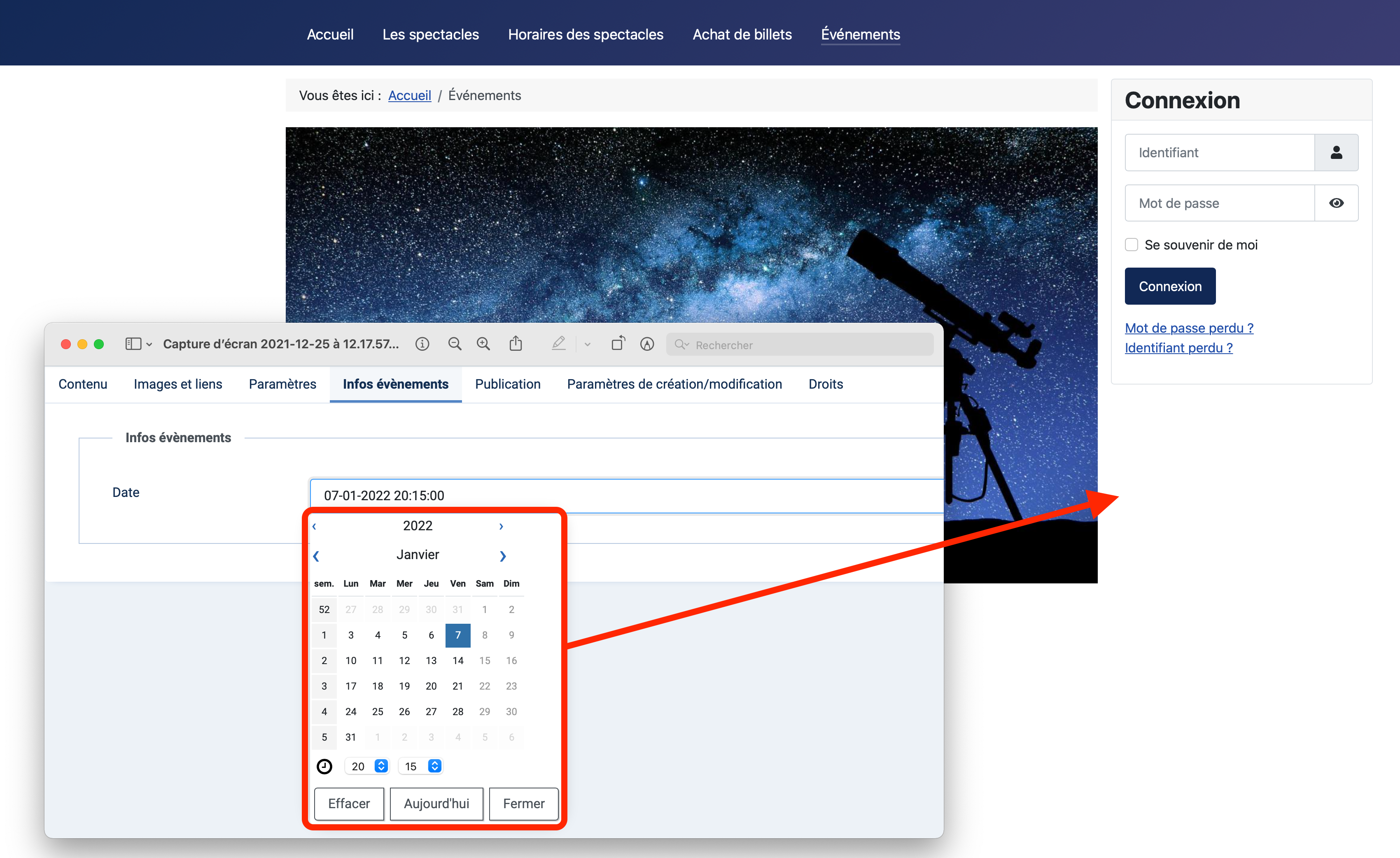Go to the previous month before Janvier
1400x858 pixels.
[316, 556]
